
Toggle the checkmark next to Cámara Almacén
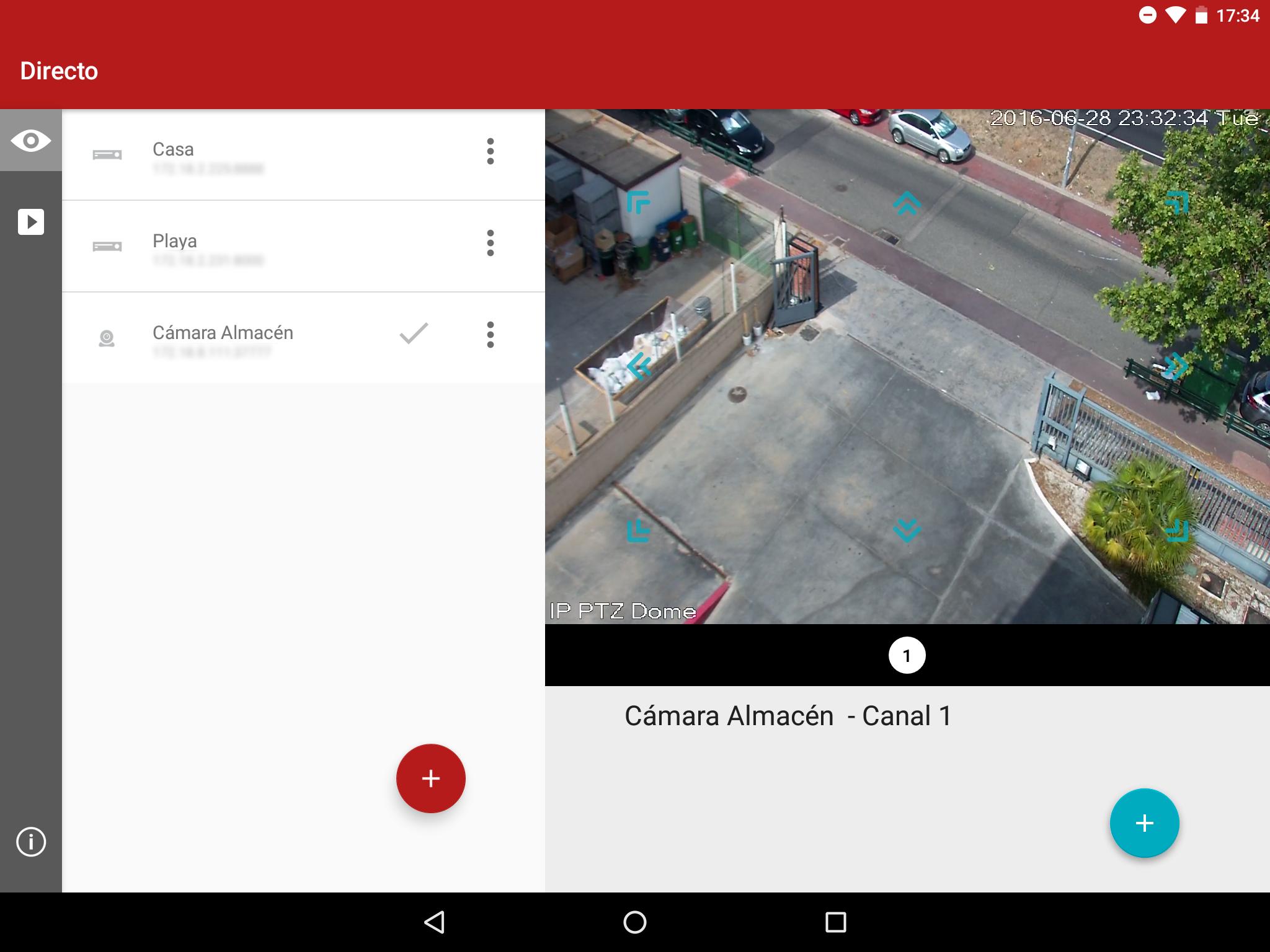414,333
